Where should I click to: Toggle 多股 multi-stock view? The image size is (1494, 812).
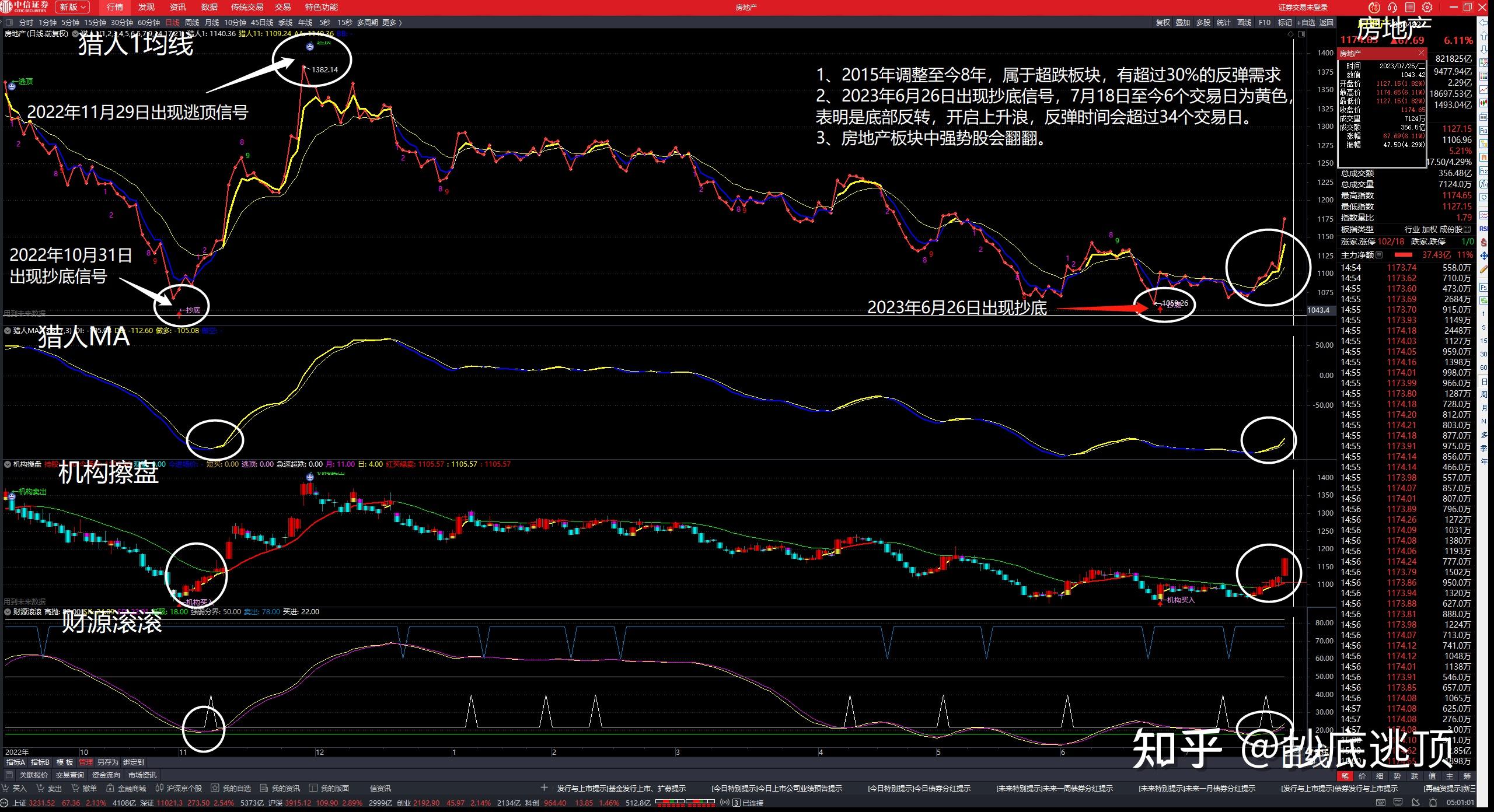click(1203, 22)
